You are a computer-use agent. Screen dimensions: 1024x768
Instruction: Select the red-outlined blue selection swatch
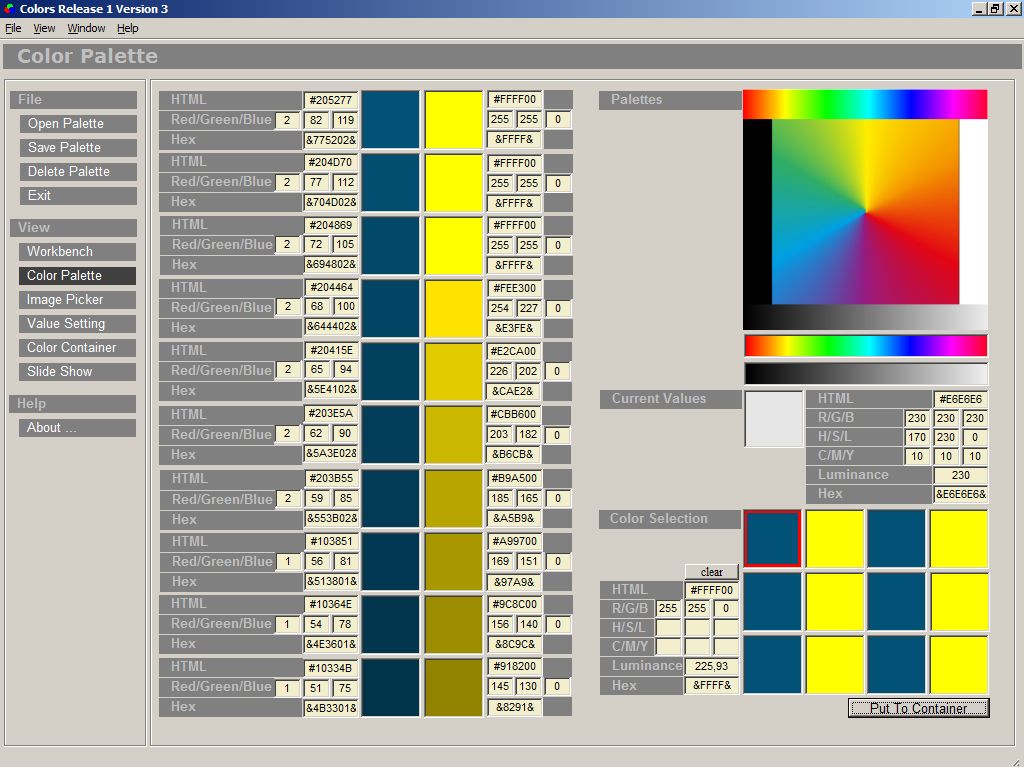coord(773,539)
